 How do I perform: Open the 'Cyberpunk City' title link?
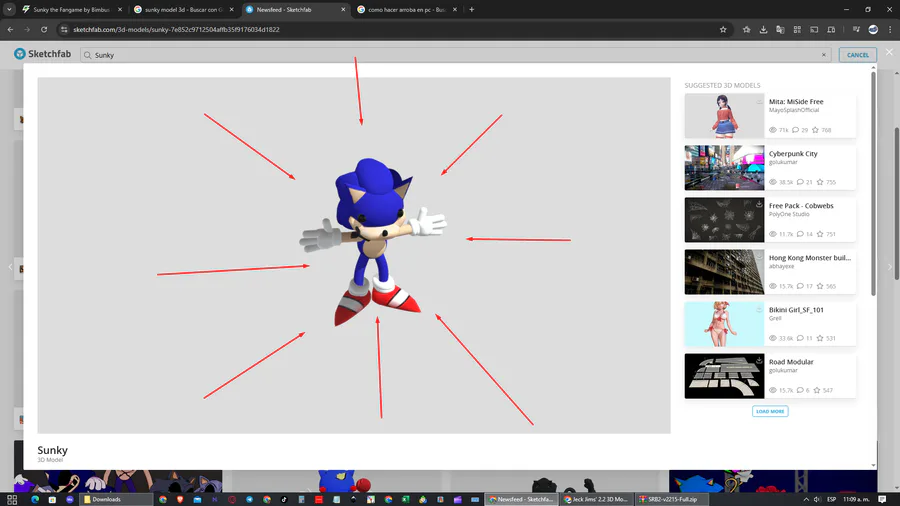[793, 154]
